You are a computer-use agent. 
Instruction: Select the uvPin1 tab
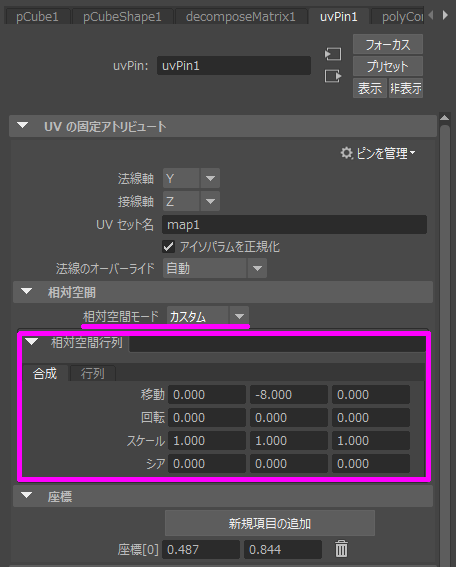point(338,17)
